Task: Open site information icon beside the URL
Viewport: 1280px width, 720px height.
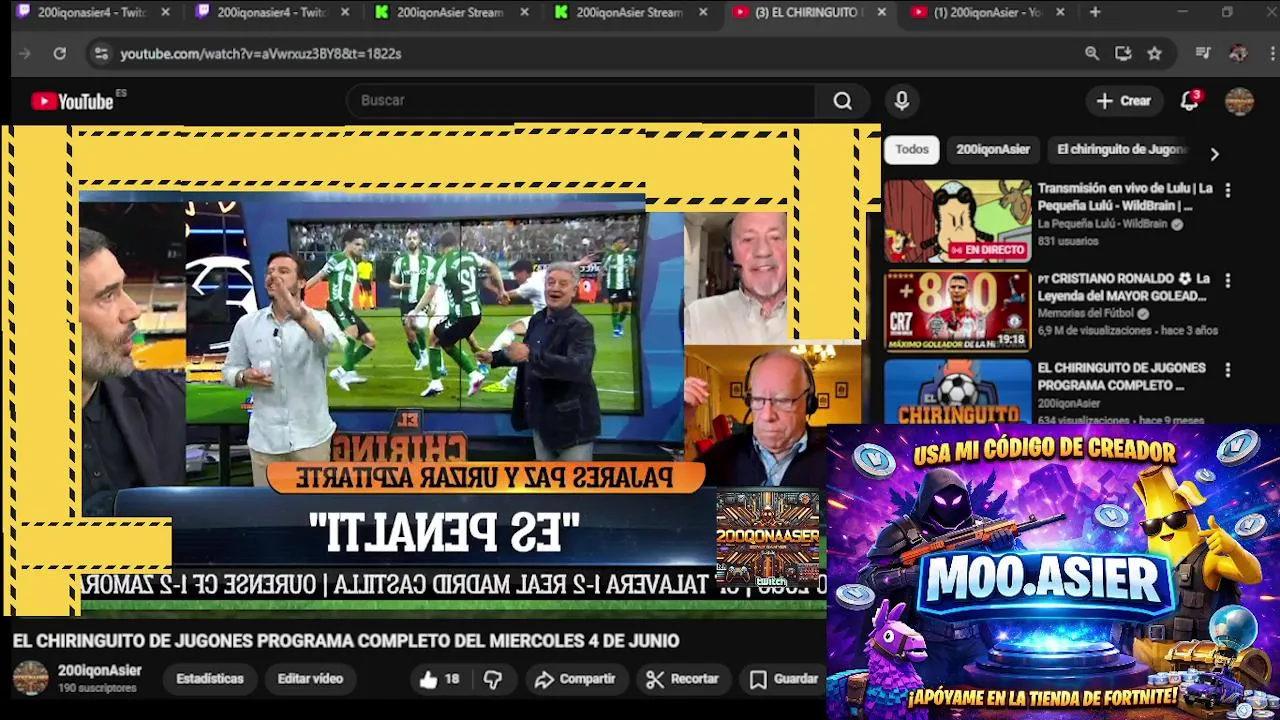Action: tap(100, 54)
